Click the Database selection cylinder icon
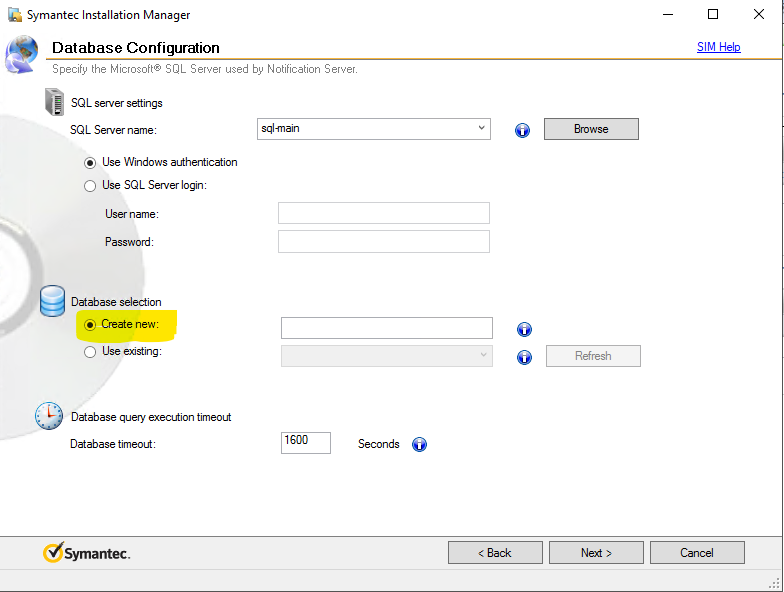784x592 pixels. [x=52, y=301]
